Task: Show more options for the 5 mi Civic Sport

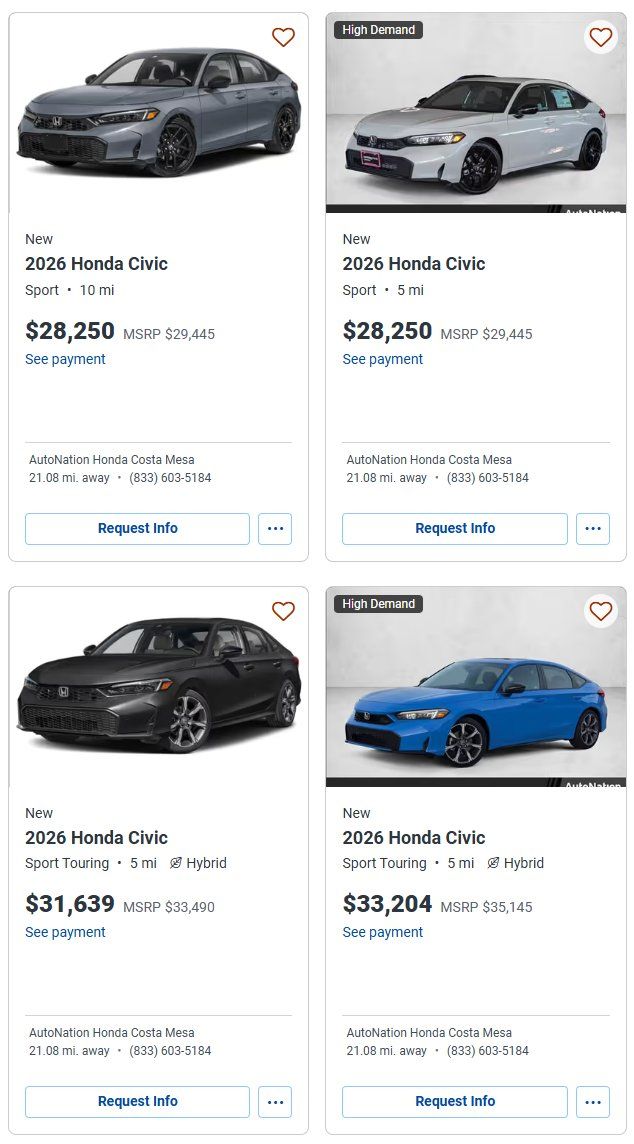Action: [x=592, y=529]
